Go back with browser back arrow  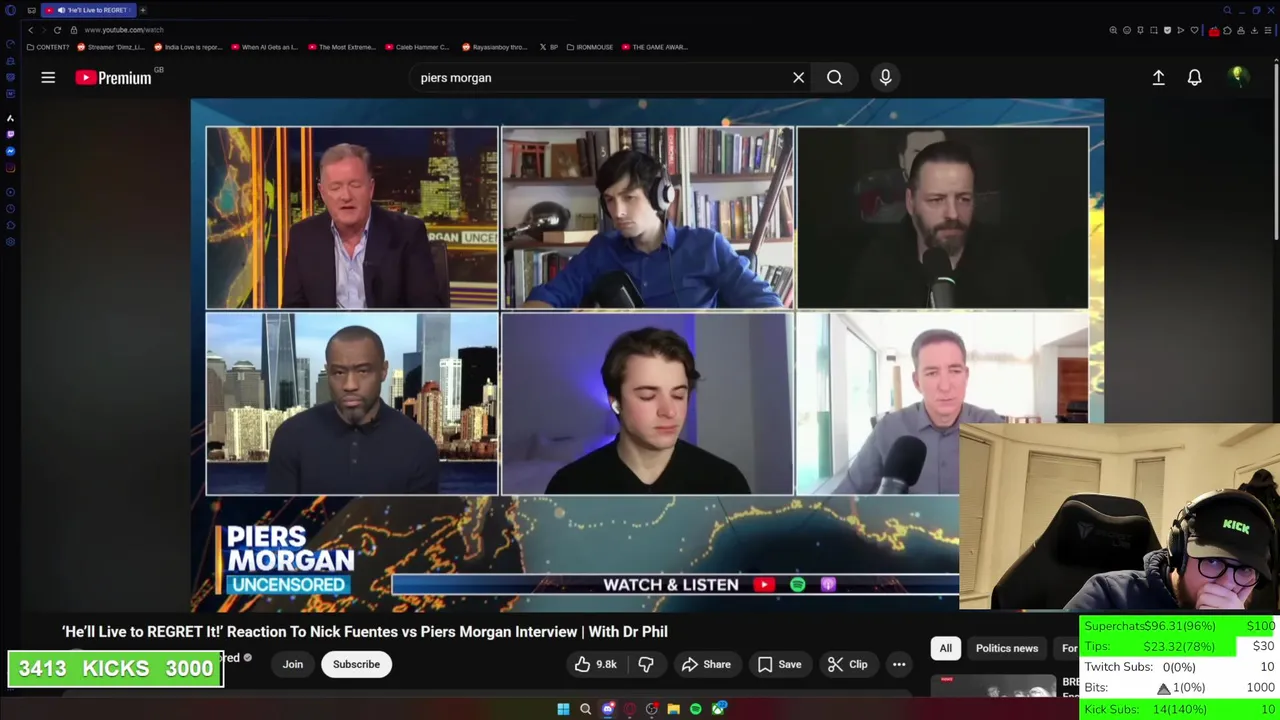pyautogui.click(x=31, y=30)
